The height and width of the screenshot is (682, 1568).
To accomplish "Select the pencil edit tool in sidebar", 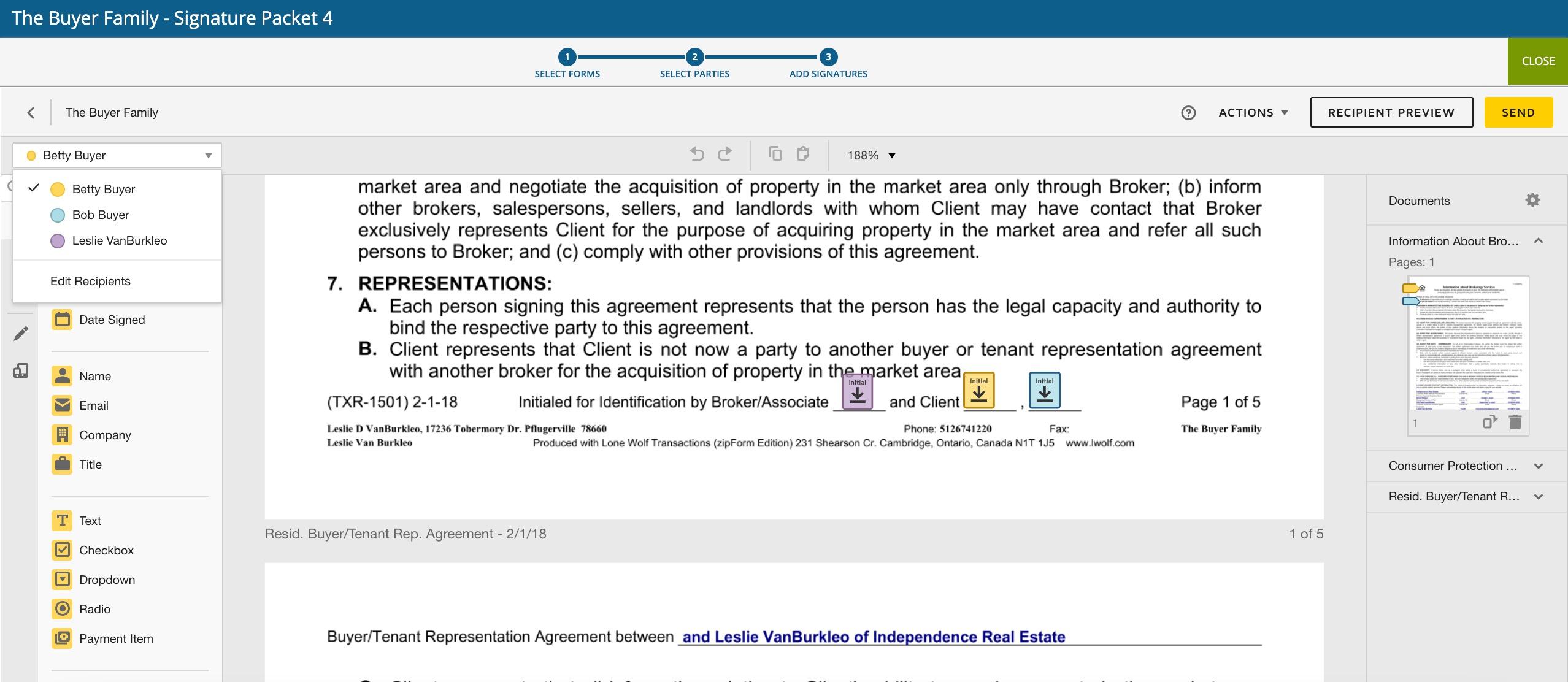I will pos(21,334).
